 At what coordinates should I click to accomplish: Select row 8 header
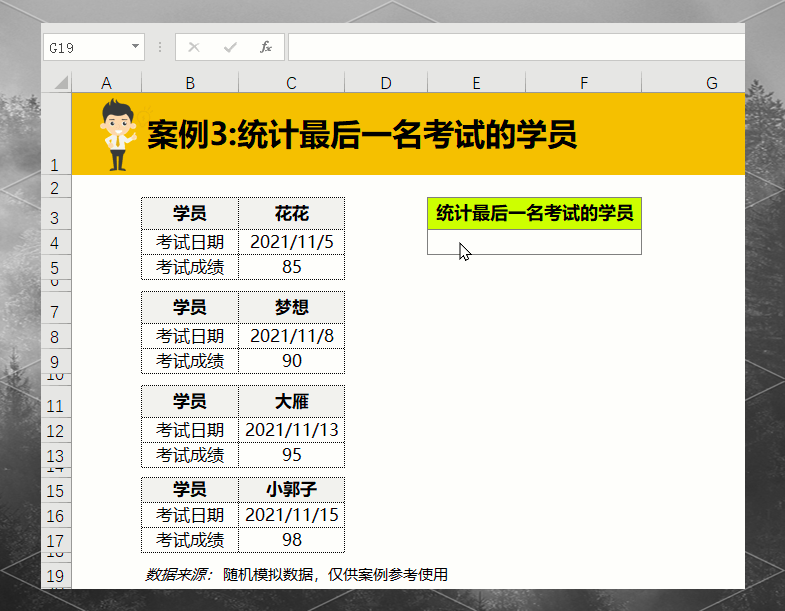point(56,336)
